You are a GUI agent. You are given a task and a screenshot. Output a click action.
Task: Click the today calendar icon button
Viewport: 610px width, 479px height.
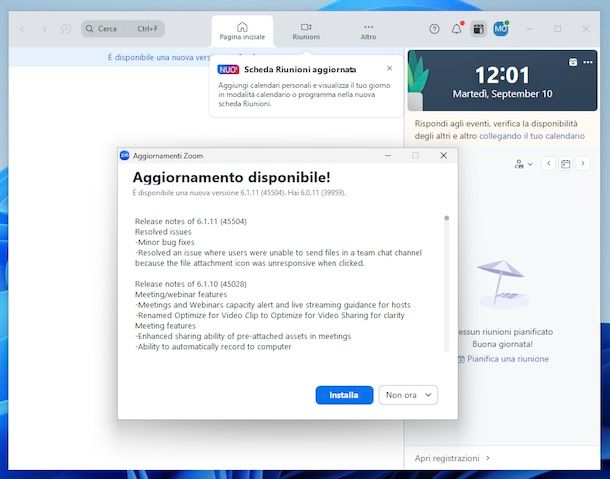point(566,164)
